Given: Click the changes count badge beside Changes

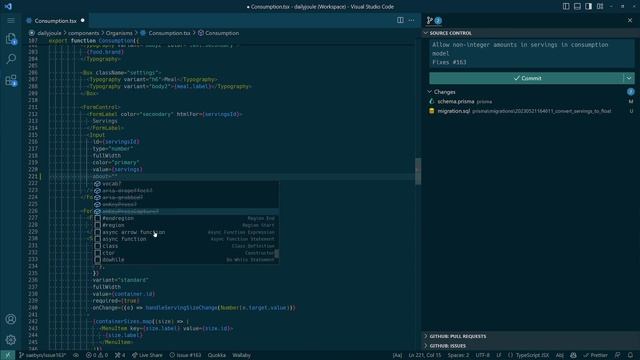Looking at the screenshot, I should [631, 92].
